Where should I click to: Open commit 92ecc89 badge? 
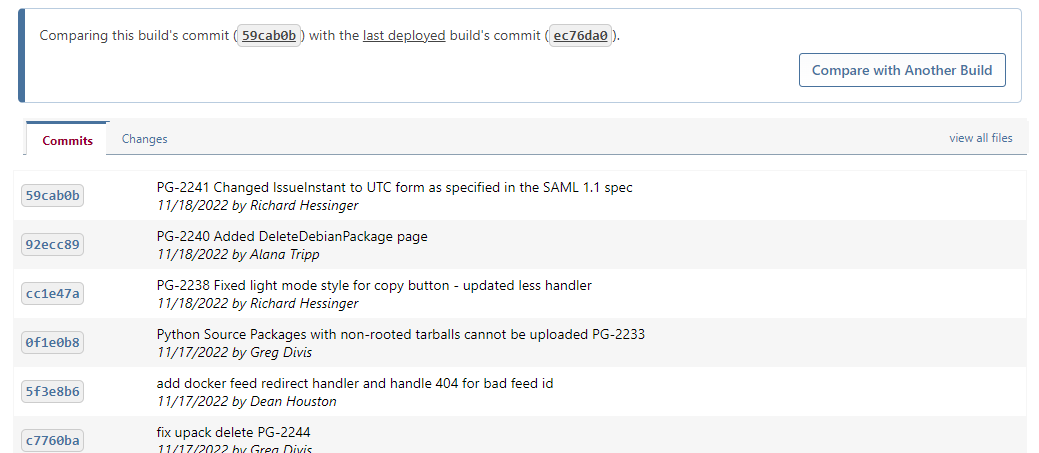pyautogui.click(x=52, y=244)
